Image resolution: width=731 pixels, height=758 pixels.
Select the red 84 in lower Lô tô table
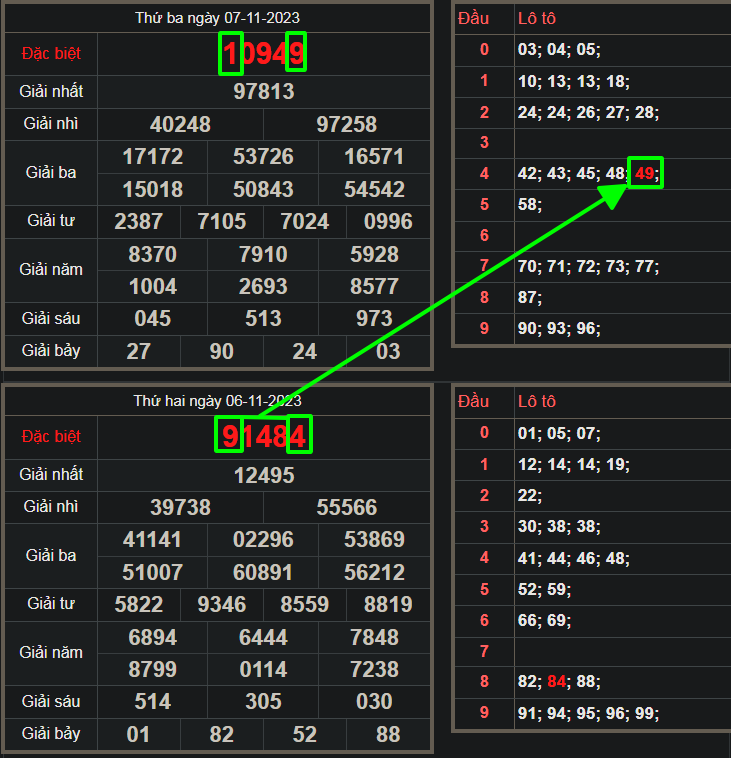click(x=558, y=682)
